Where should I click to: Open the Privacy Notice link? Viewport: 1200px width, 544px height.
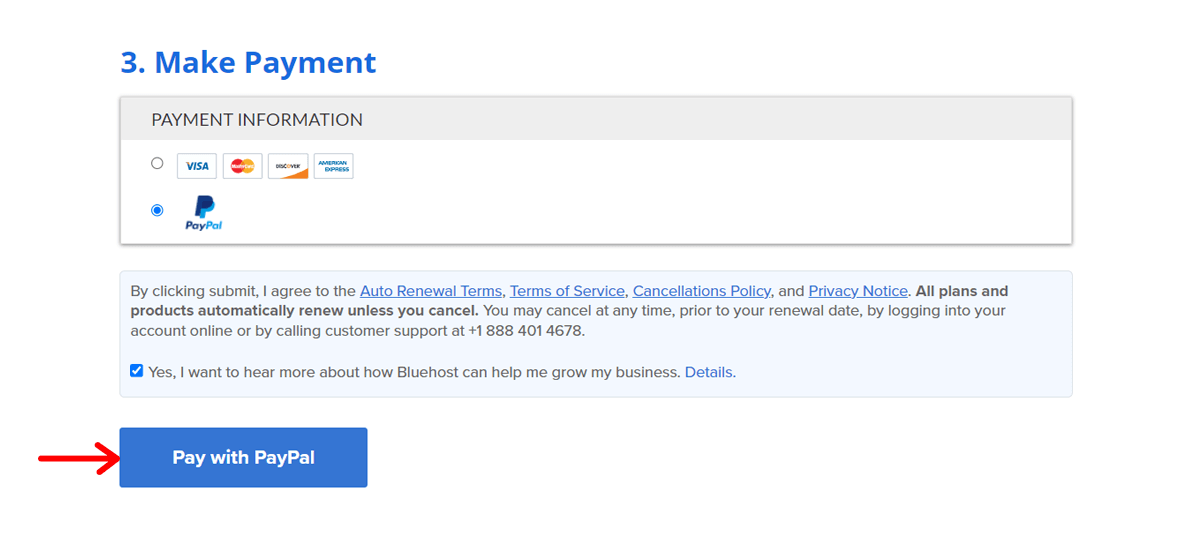point(858,291)
